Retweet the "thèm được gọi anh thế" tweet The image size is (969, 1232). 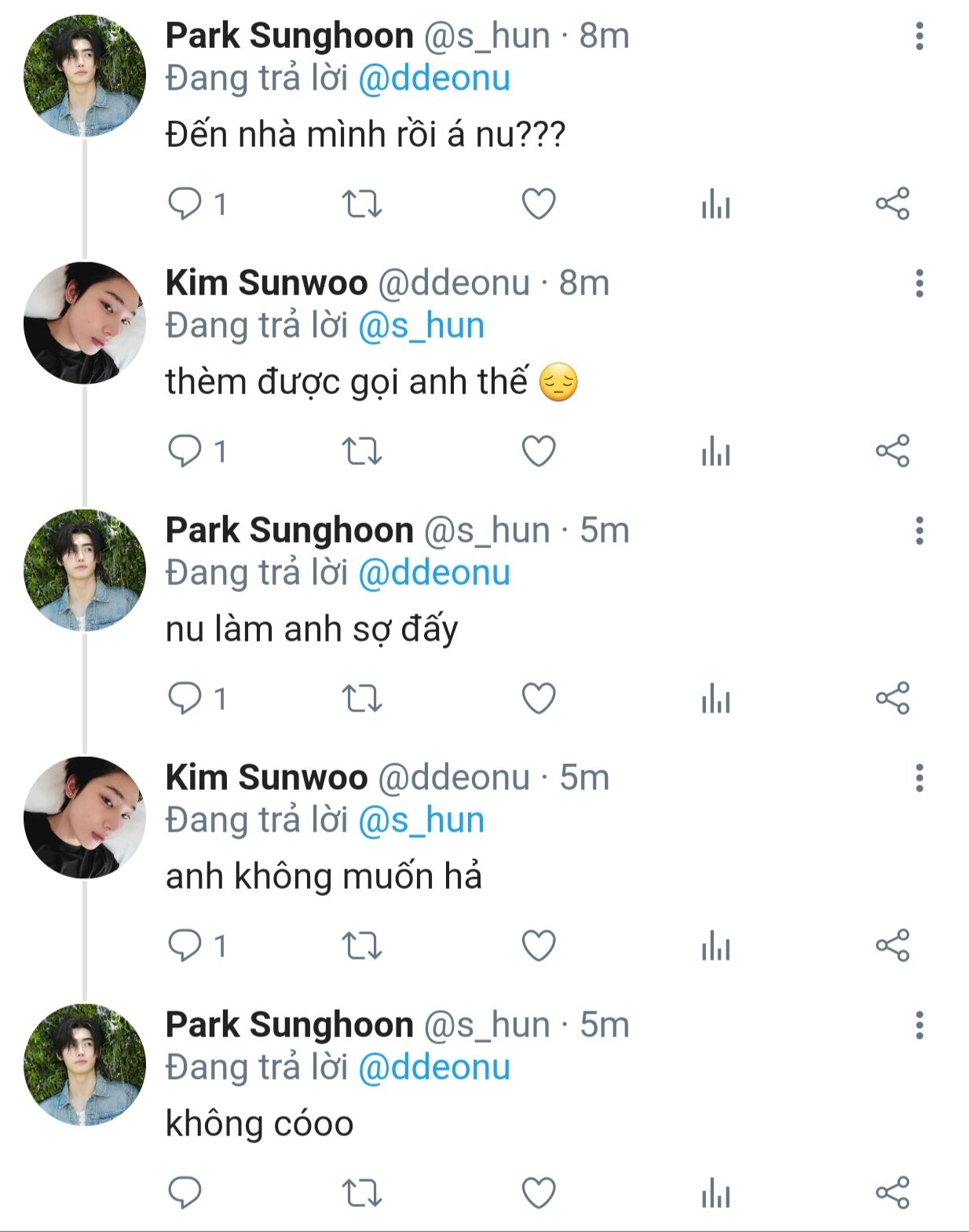coord(362,451)
